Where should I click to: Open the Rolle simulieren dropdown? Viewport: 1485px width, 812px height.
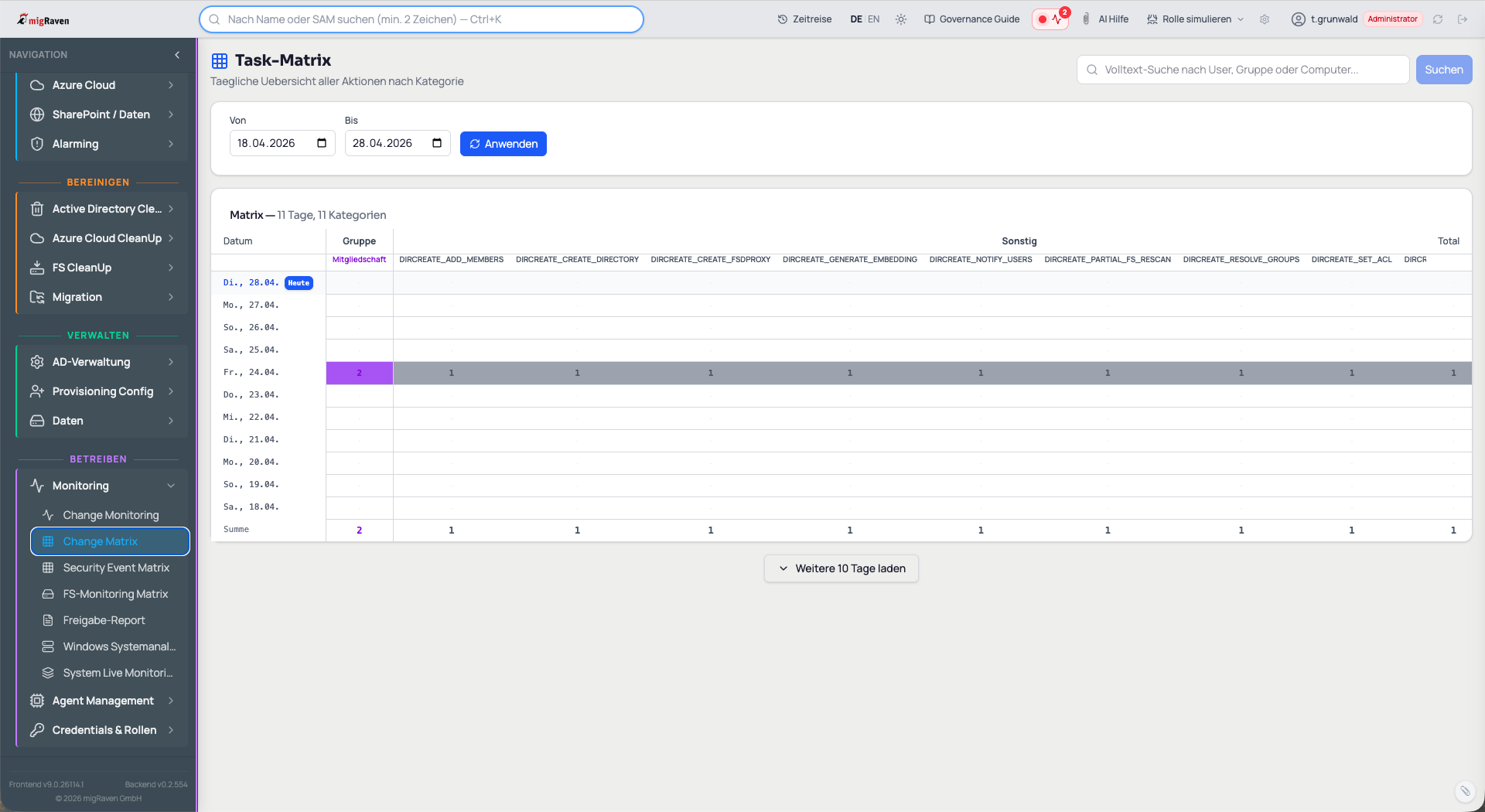pyautogui.click(x=1196, y=19)
